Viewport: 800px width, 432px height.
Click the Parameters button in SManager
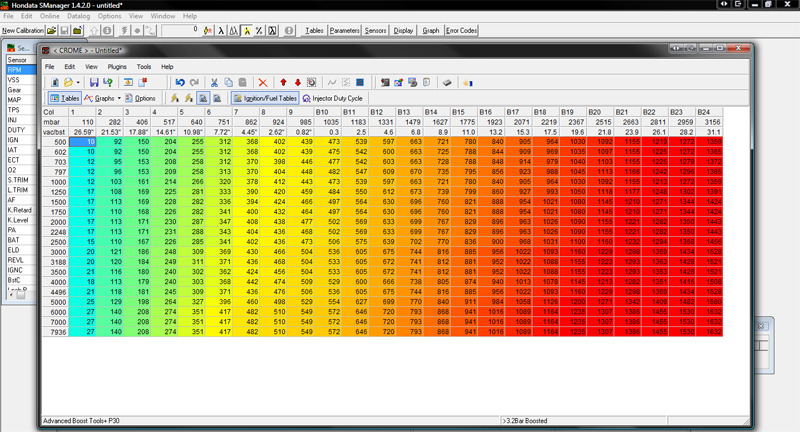344,31
